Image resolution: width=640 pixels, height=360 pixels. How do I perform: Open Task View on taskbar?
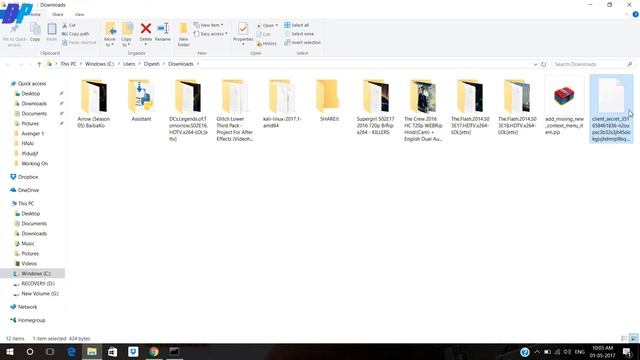50,351
